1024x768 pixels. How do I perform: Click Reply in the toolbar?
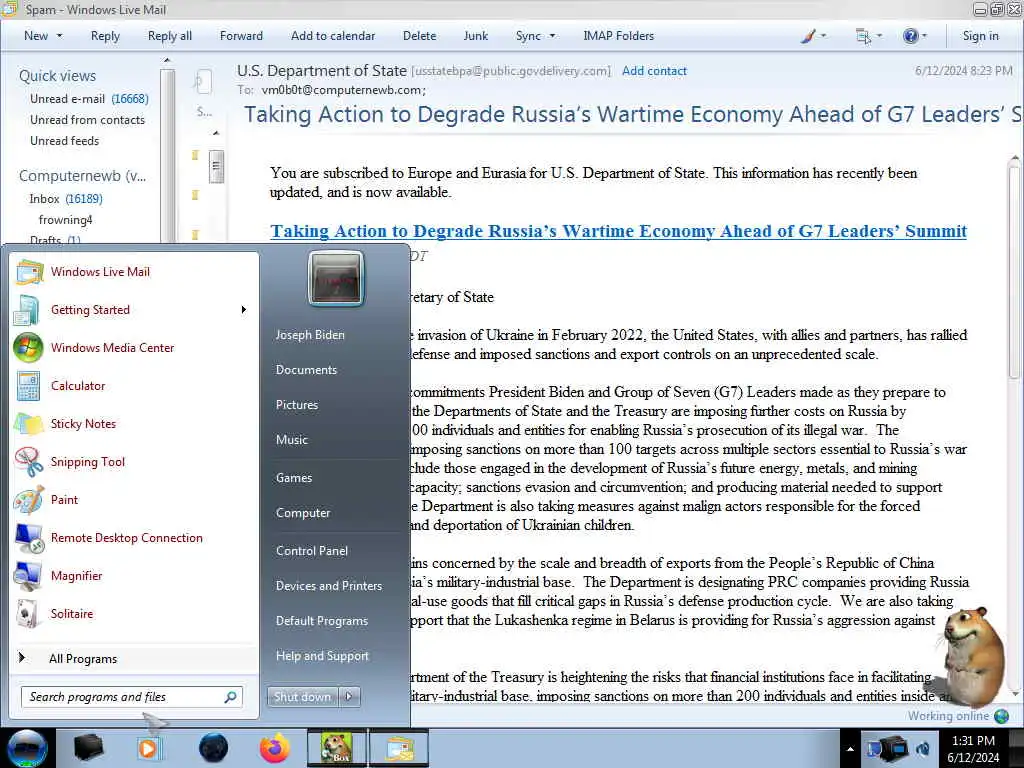(105, 36)
